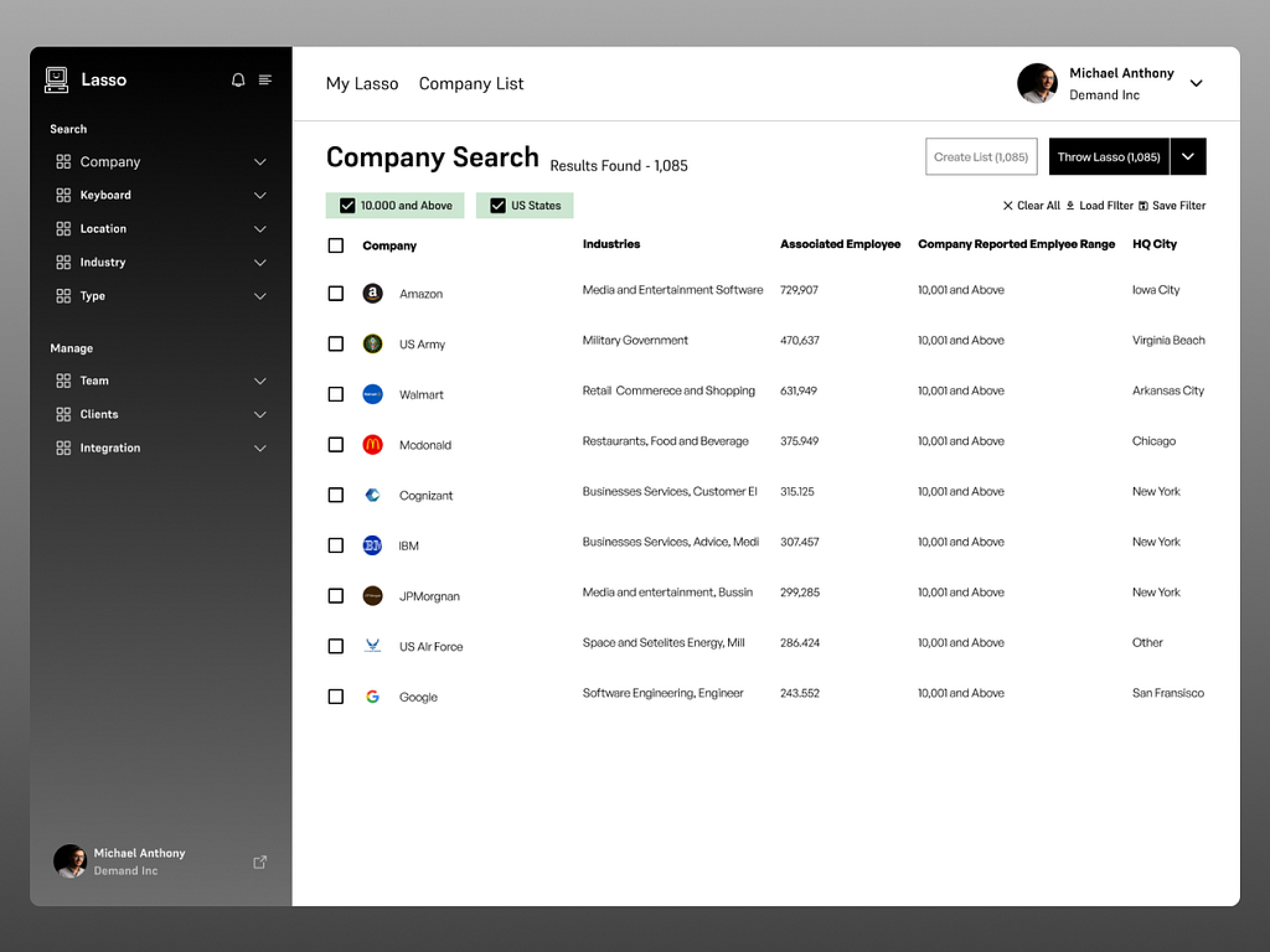Expand the Clients section chevron
Screen dimensions: 1270x952
[x=260, y=415]
